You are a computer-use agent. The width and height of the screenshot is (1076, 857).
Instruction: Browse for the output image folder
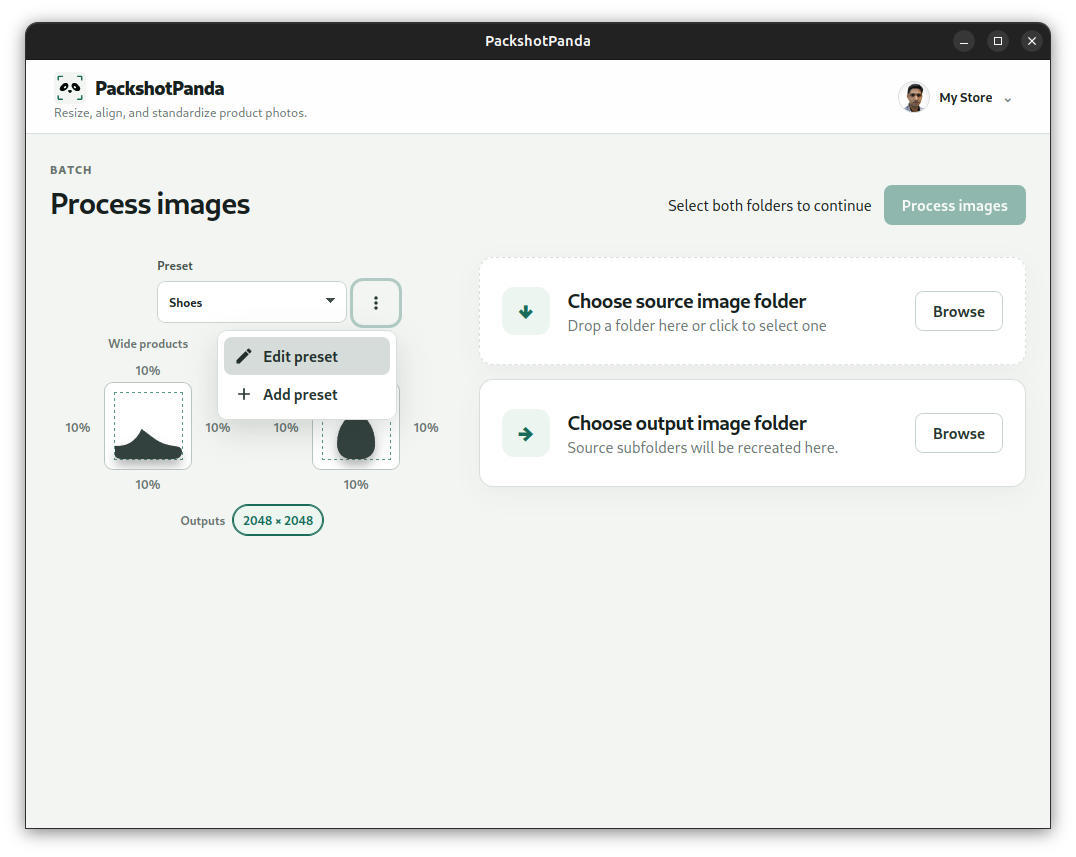tap(959, 434)
